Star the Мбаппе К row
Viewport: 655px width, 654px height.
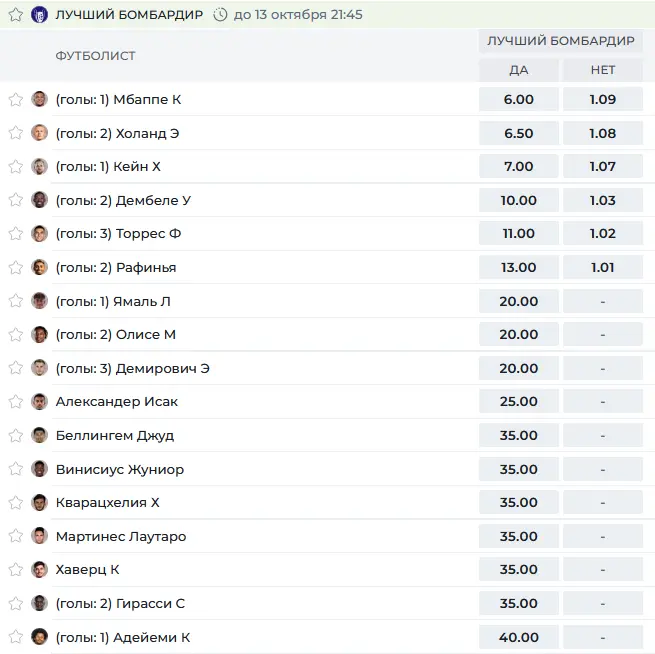(16, 99)
